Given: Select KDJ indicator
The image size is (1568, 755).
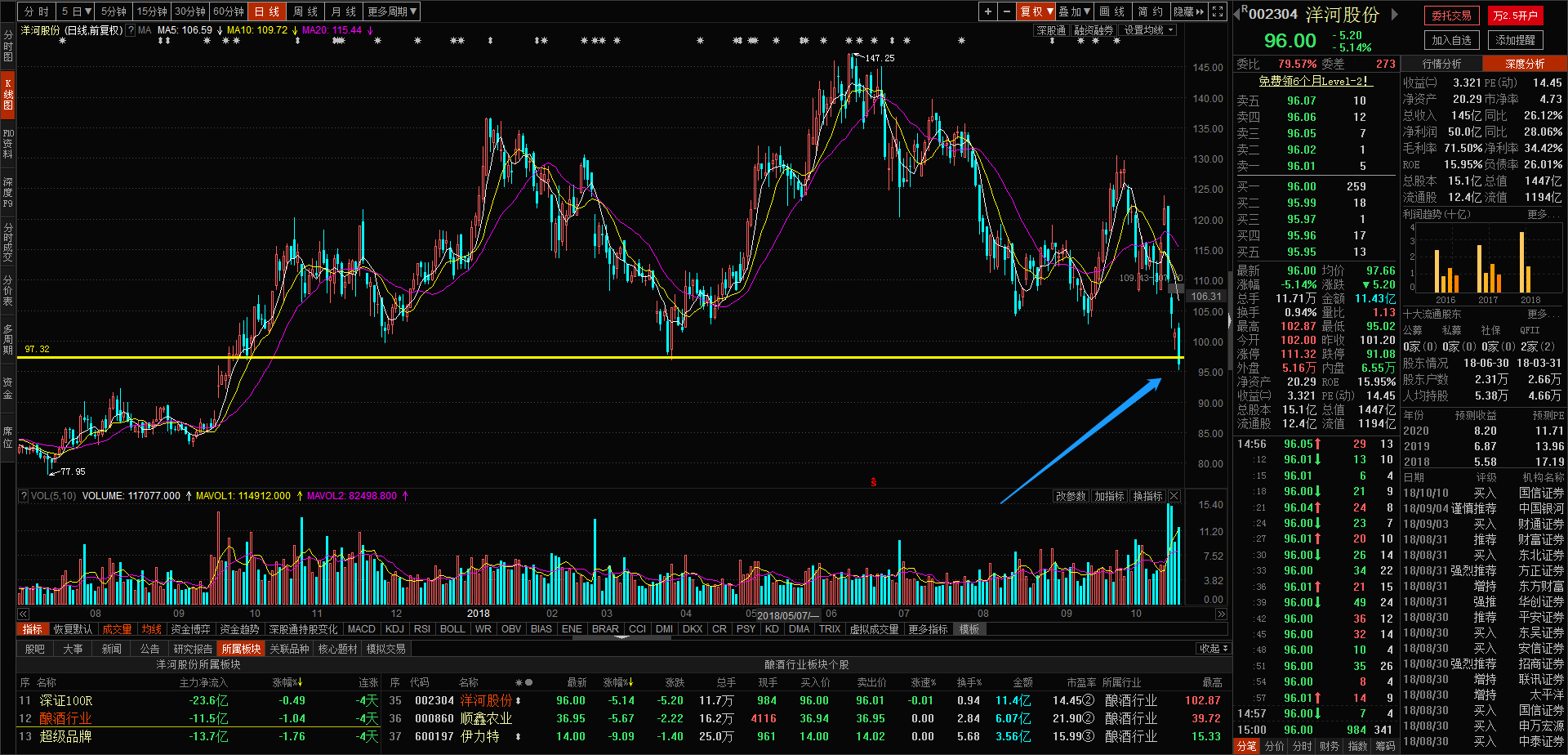Looking at the screenshot, I should pyautogui.click(x=394, y=629).
